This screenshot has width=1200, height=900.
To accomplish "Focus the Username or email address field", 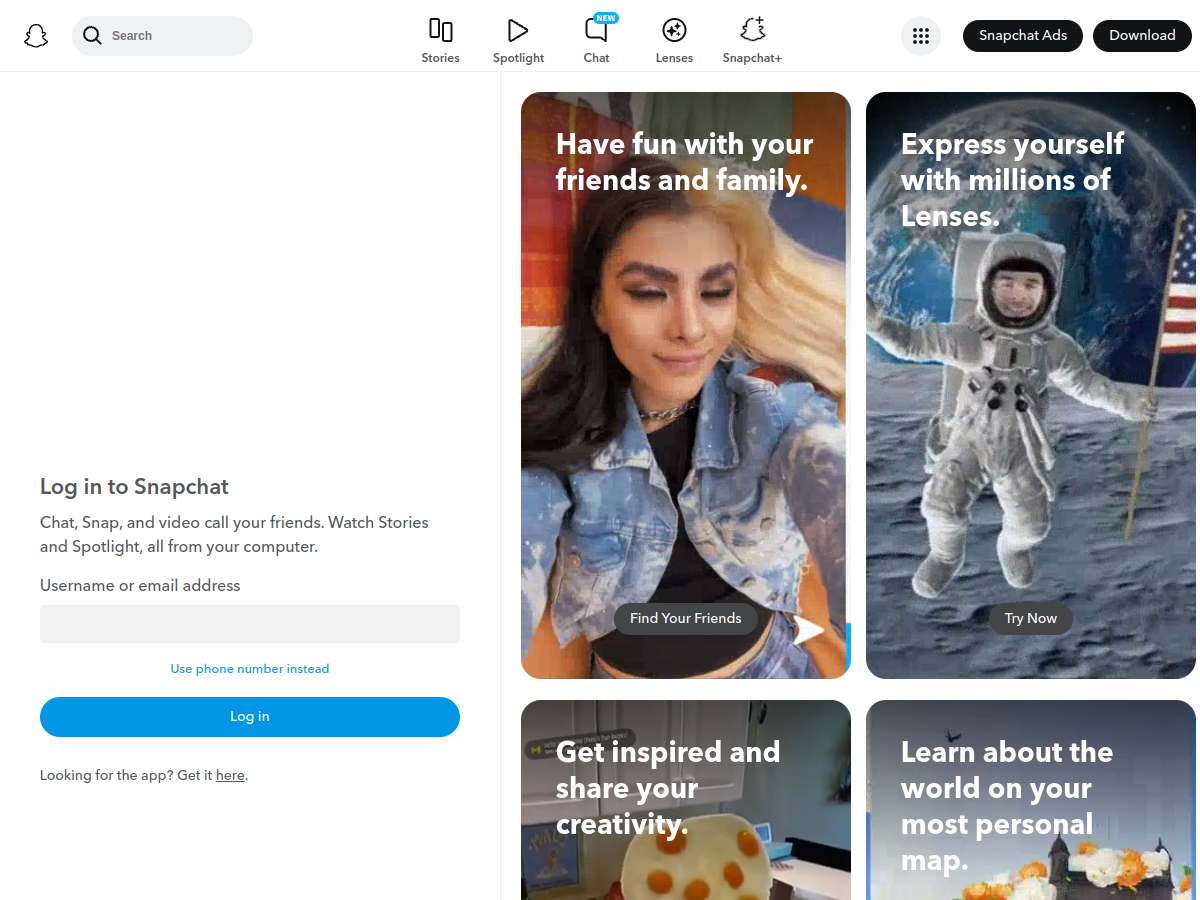I will (x=250, y=624).
